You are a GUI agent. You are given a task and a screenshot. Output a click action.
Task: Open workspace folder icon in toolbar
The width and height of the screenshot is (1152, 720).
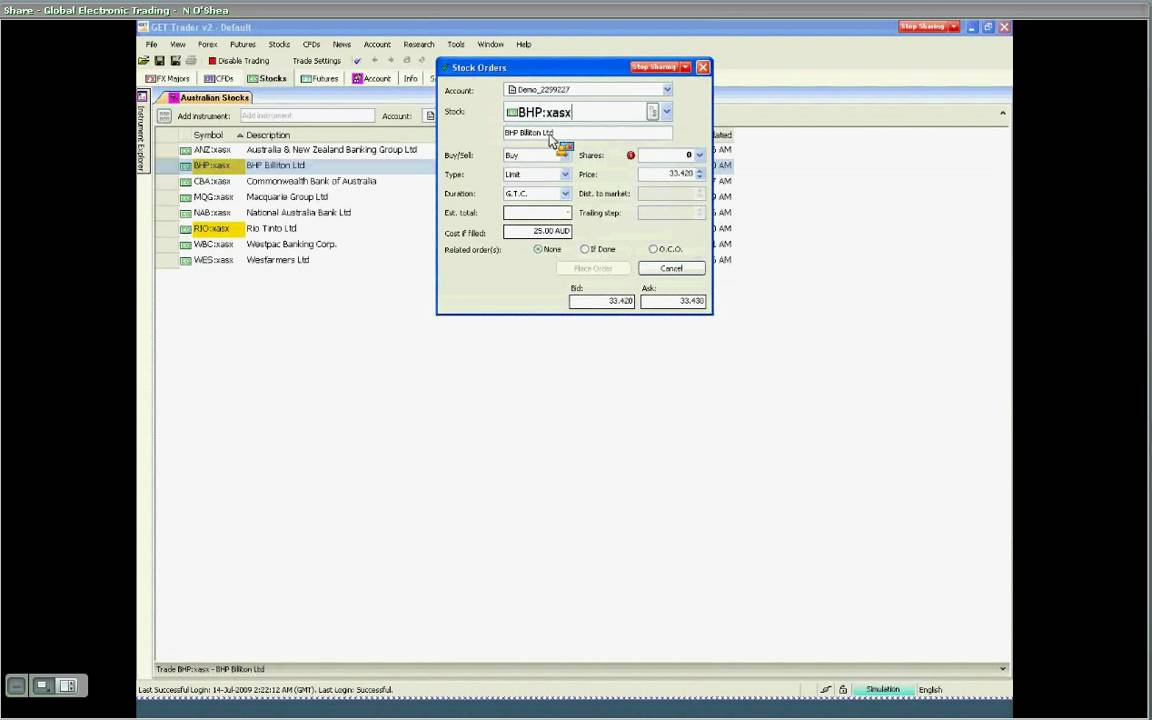click(144, 61)
